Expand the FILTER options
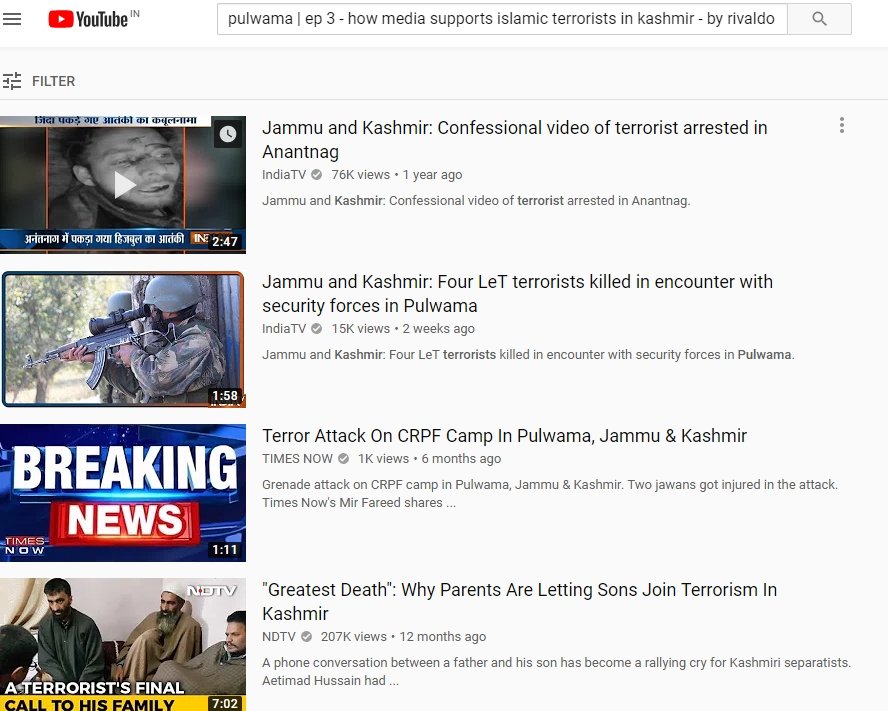Screen dimensions: 888x711 [53, 81]
